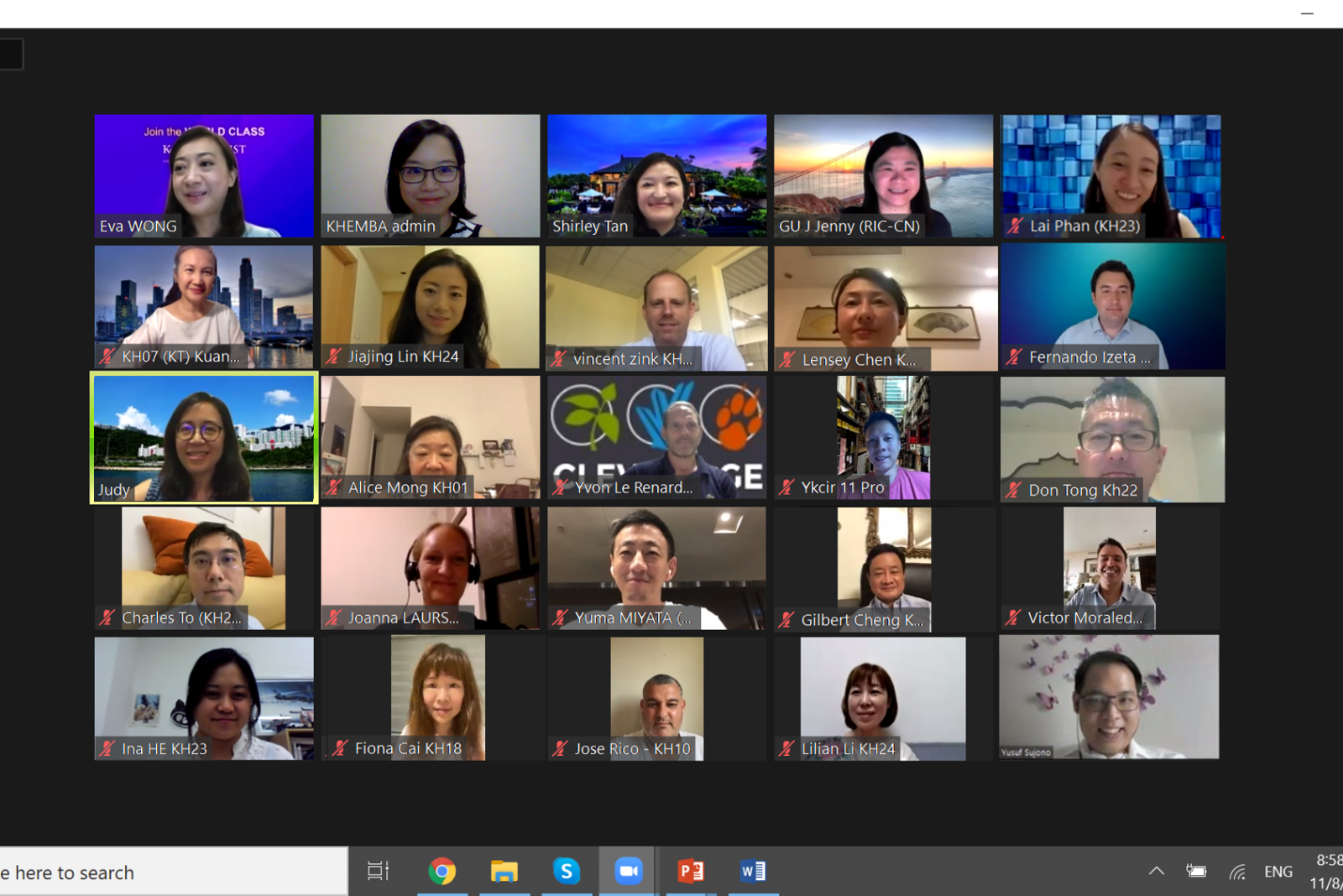Launch Skype from the taskbar

567,872
